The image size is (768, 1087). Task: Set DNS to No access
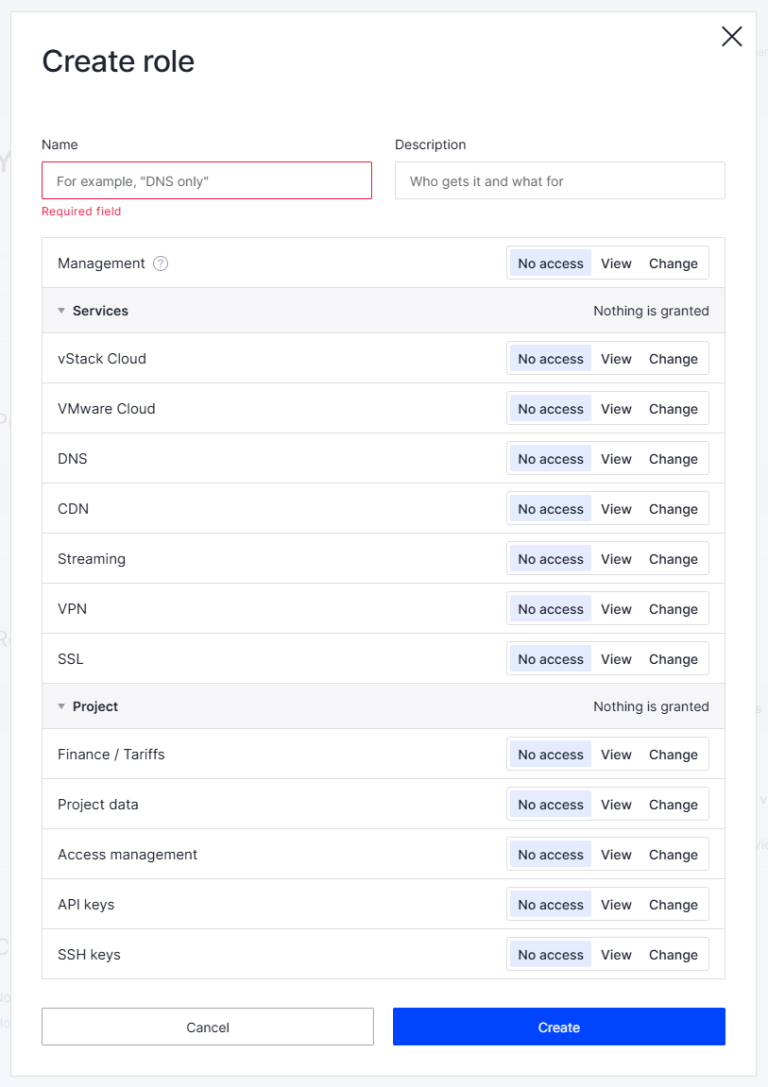pyautogui.click(x=550, y=459)
